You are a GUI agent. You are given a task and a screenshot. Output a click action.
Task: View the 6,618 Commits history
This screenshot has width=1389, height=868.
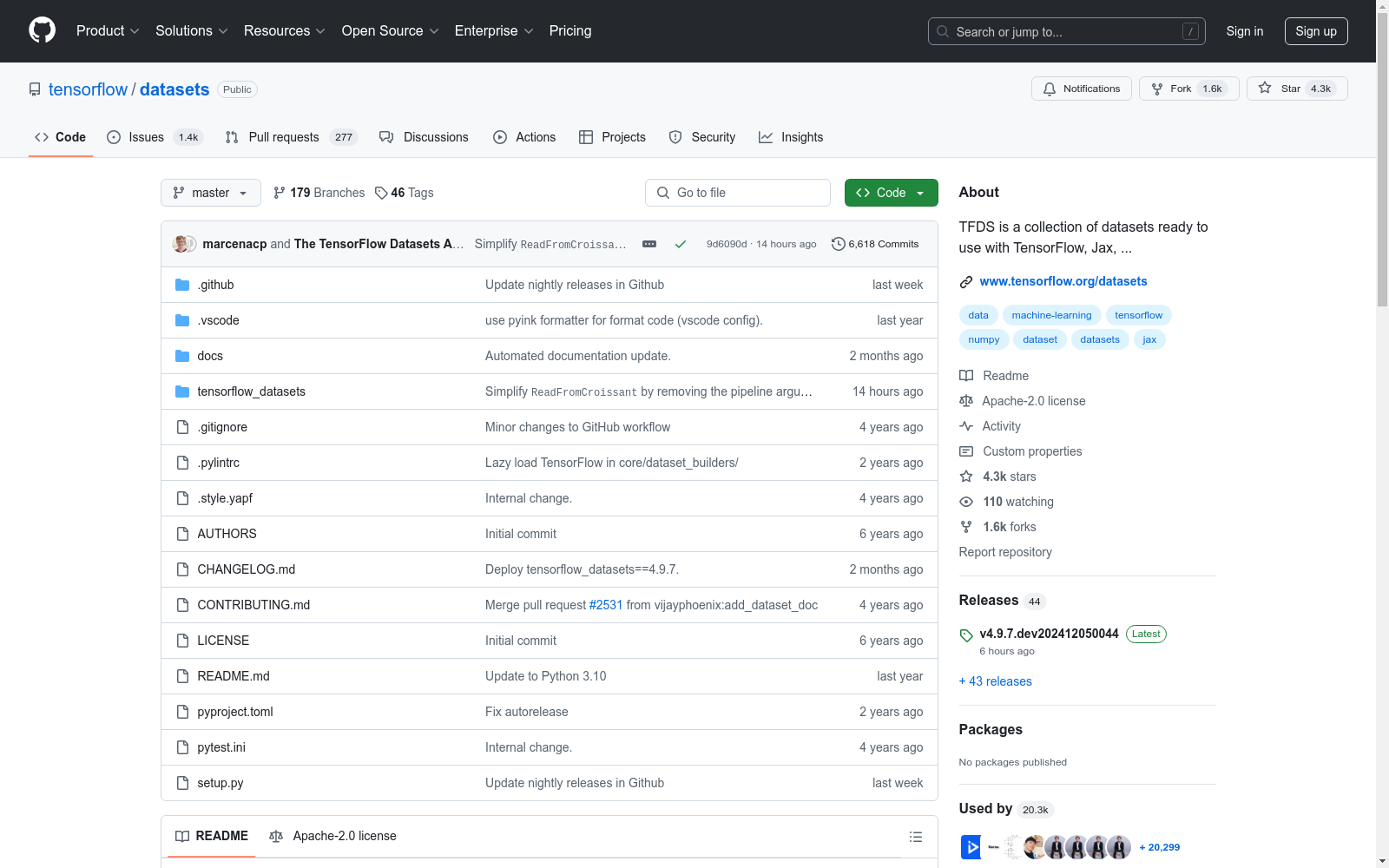point(875,244)
